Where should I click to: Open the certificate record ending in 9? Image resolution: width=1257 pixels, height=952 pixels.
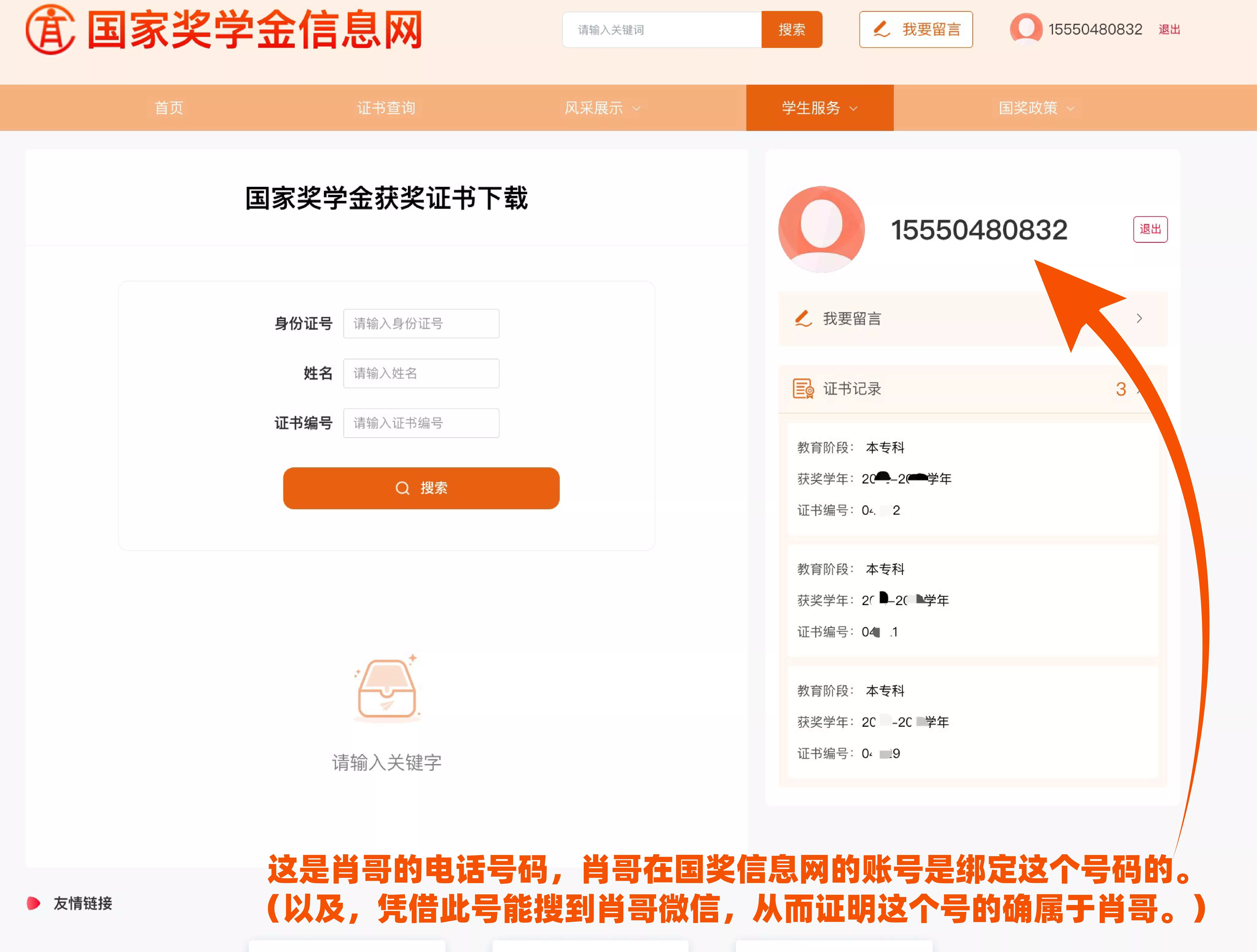point(973,722)
